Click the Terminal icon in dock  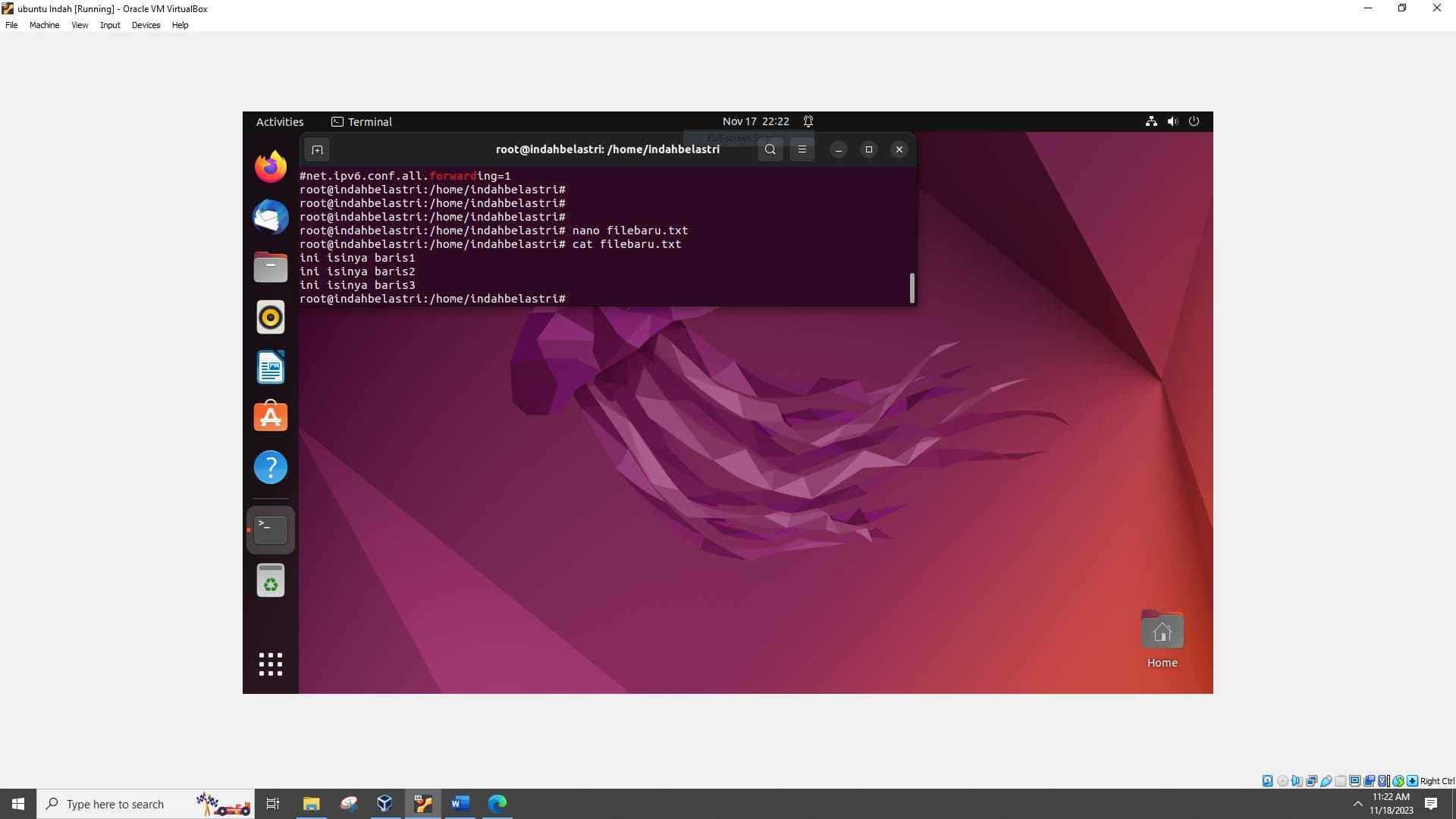click(271, 529)
